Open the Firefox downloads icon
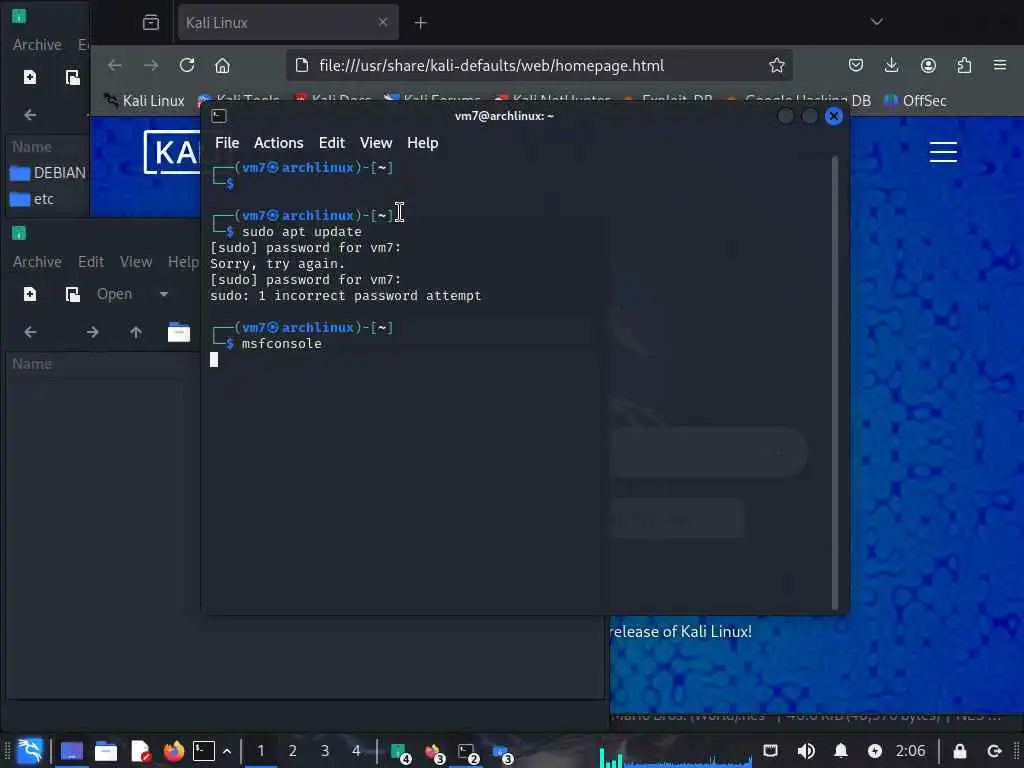The height and width of the screenshot is (768, 1024). [x=891, y=65]
